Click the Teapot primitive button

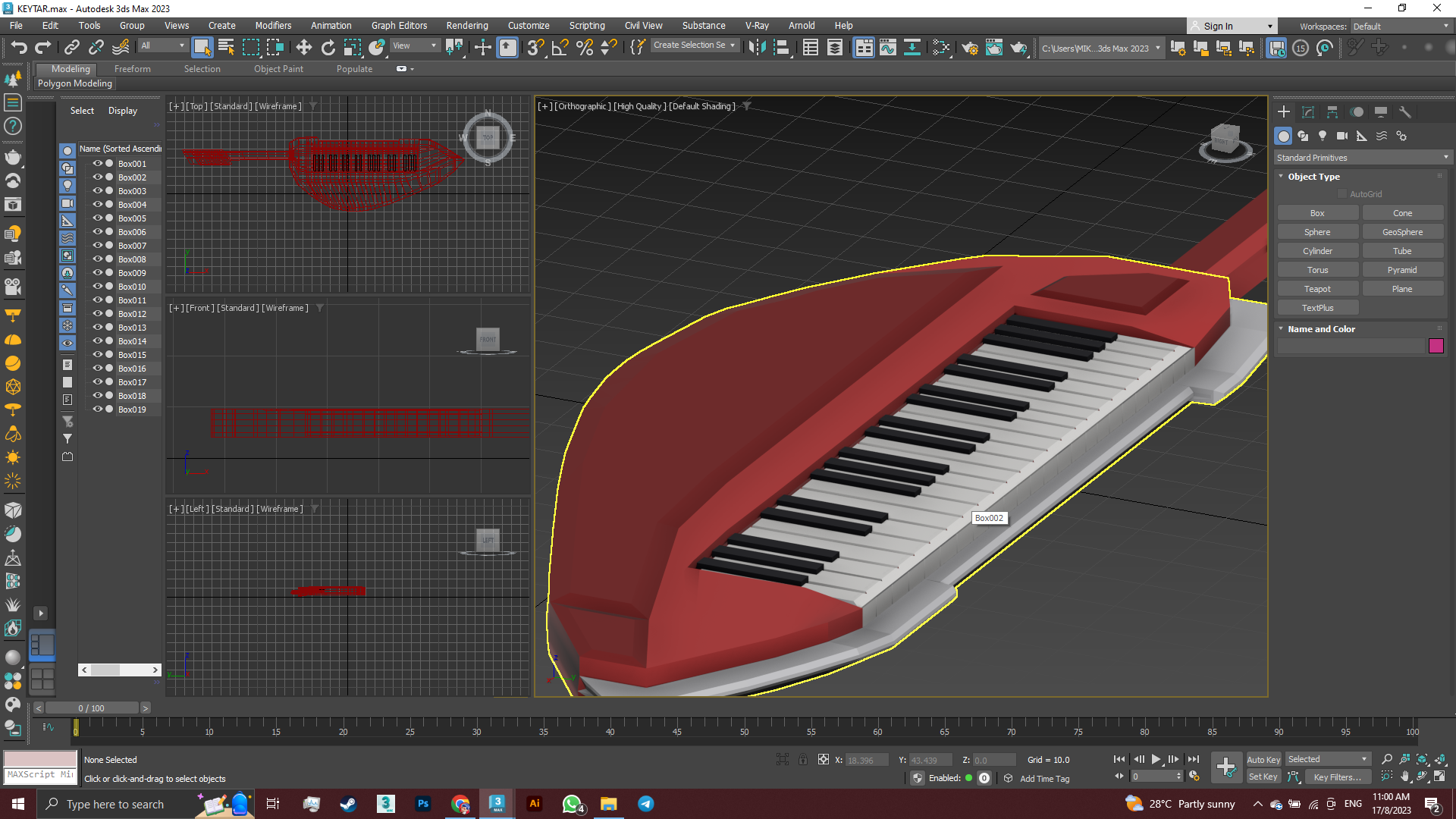coord(1317,289)
